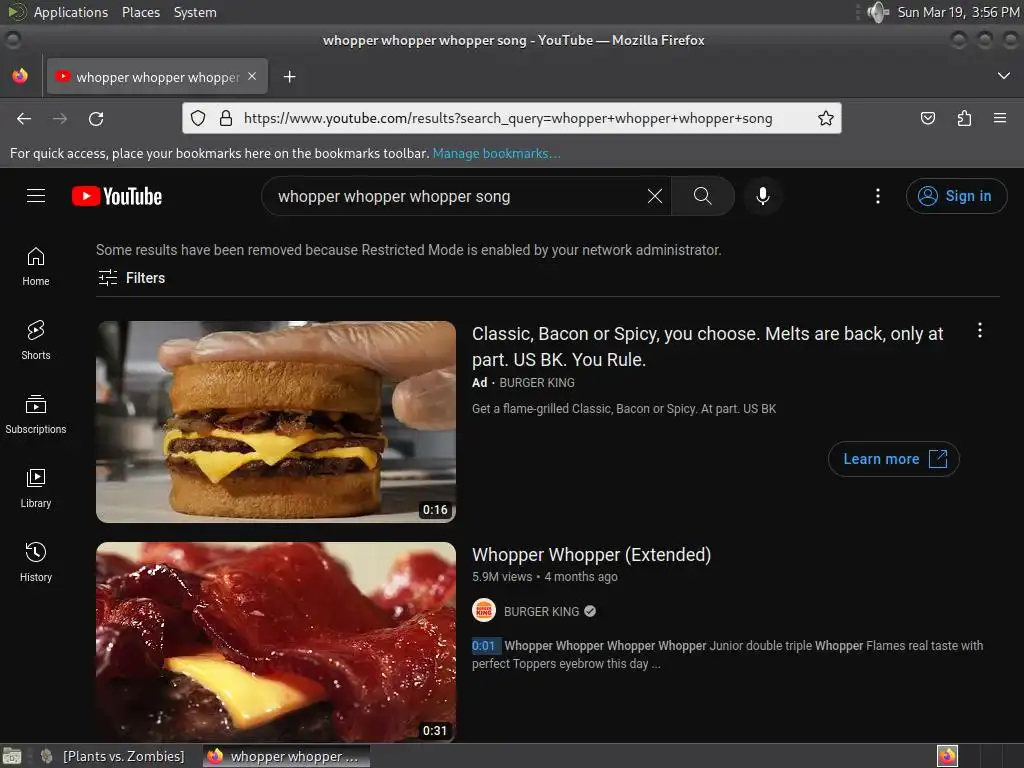Open YouTube settings three-dot menu
Screen dimensions: 1024x768
(878, 196)
